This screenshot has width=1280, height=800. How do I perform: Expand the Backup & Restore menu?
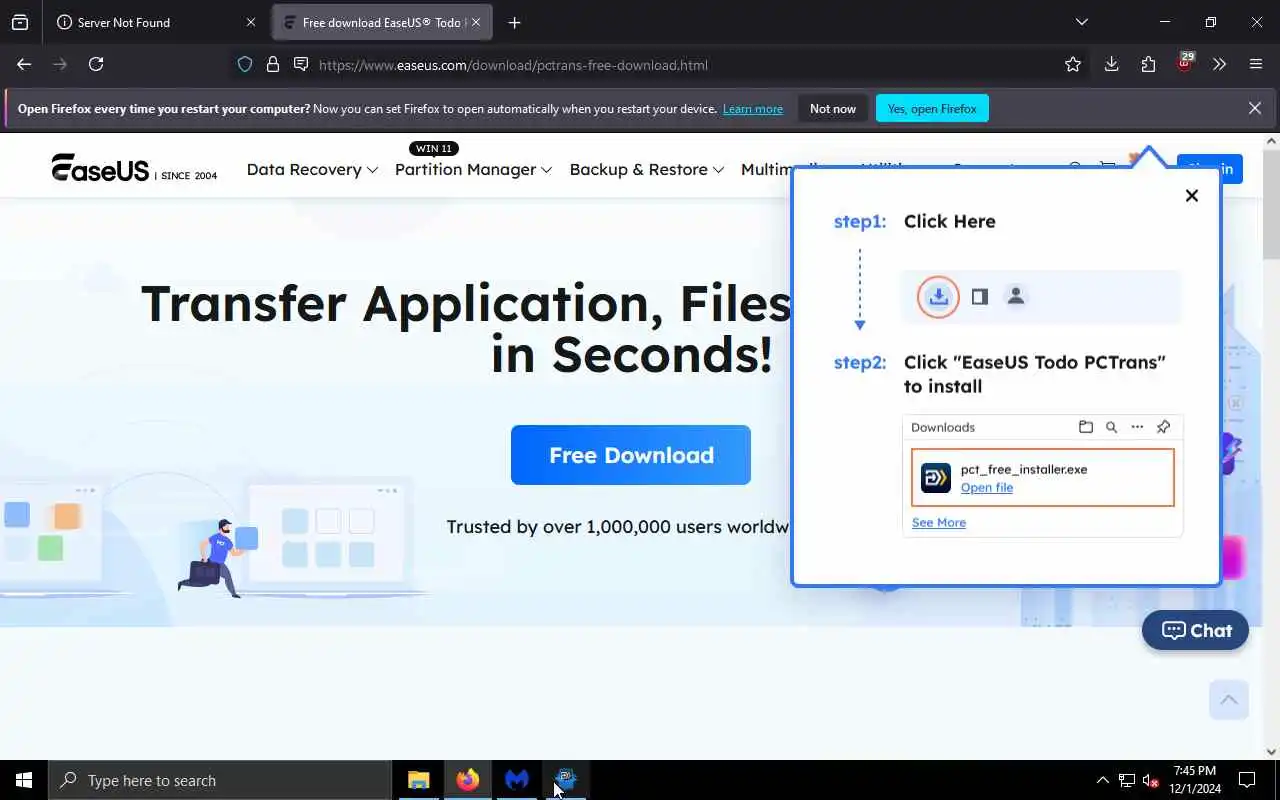pos(646,170)
